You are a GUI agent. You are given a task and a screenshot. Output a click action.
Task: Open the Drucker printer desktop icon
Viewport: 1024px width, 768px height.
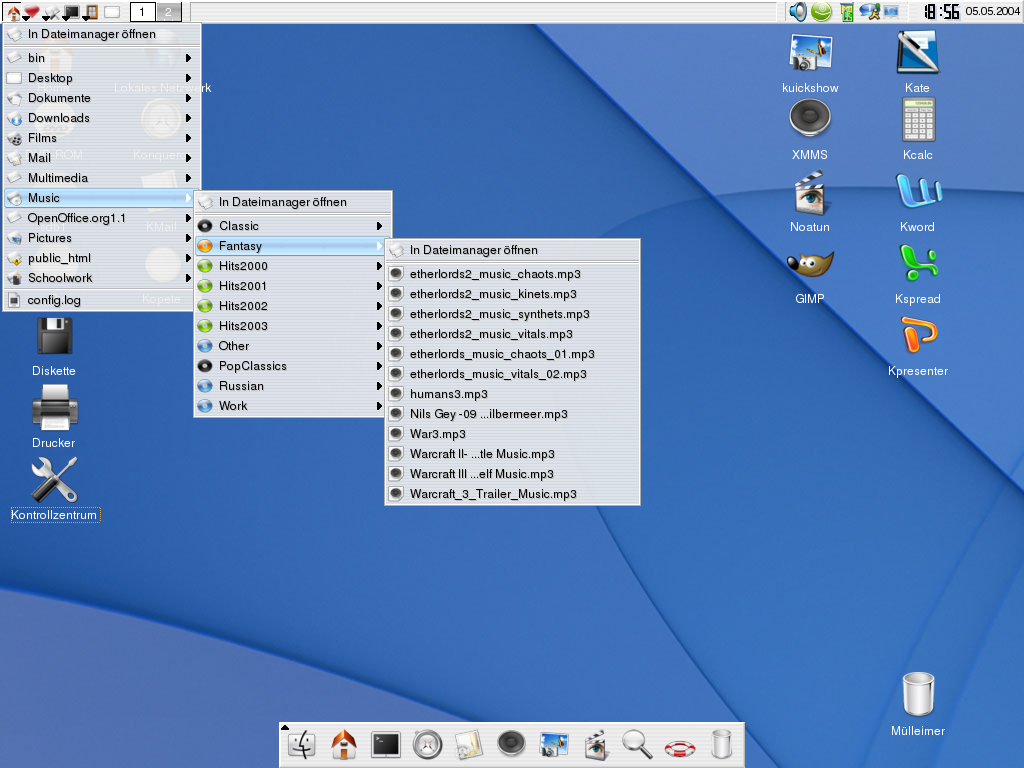(x=54, y=417)
